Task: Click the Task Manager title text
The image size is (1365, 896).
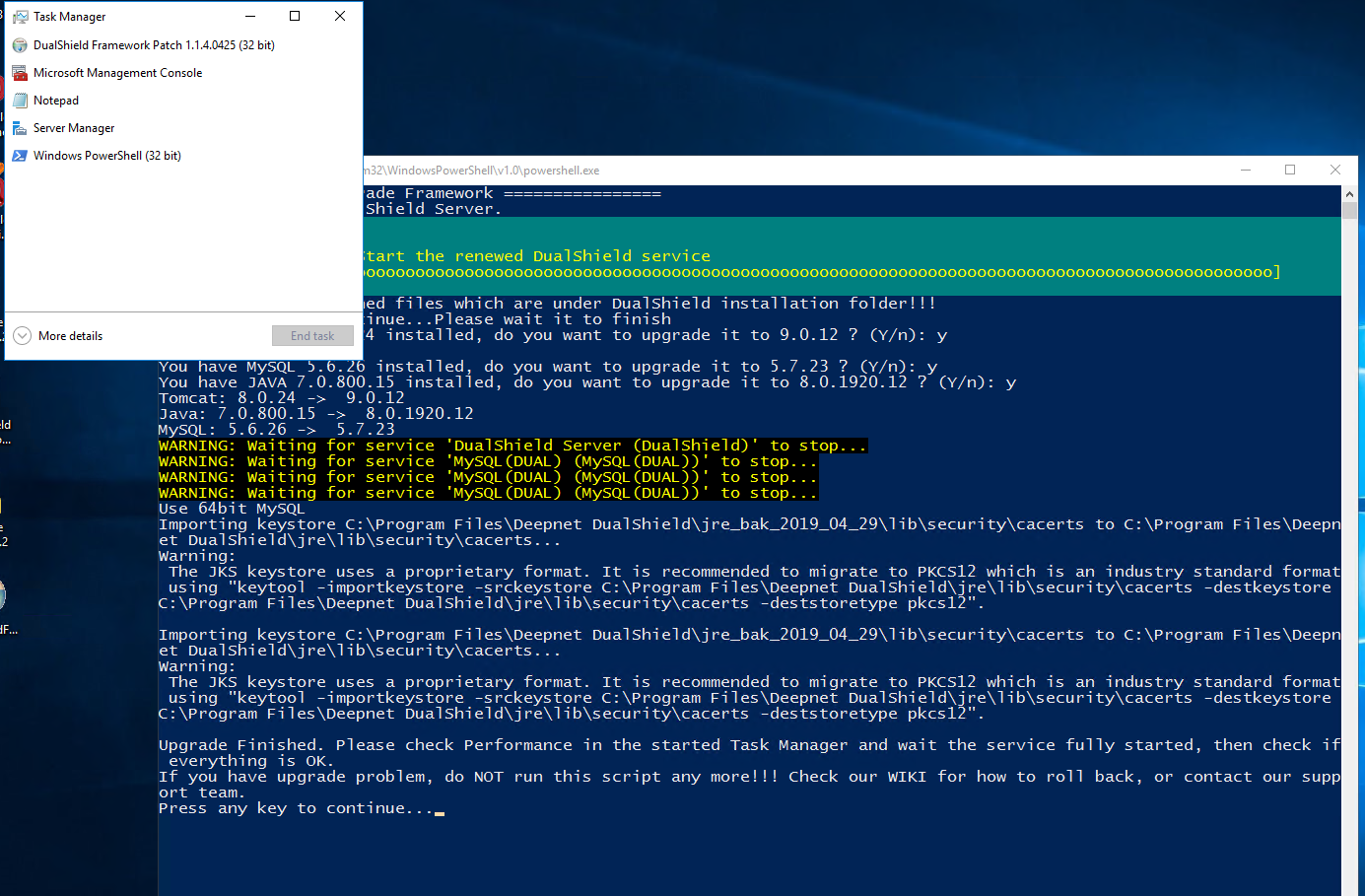Action: click(x=69, y=17)
